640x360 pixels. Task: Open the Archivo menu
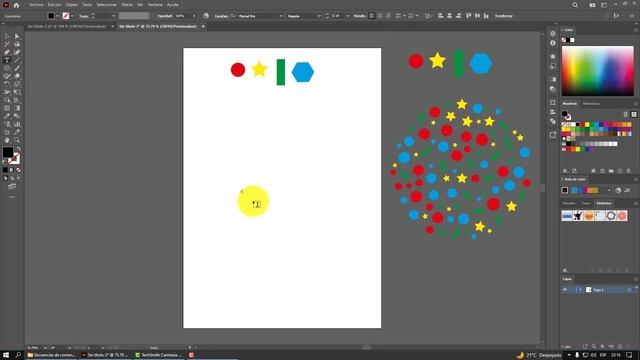click(x=36, y=5)
